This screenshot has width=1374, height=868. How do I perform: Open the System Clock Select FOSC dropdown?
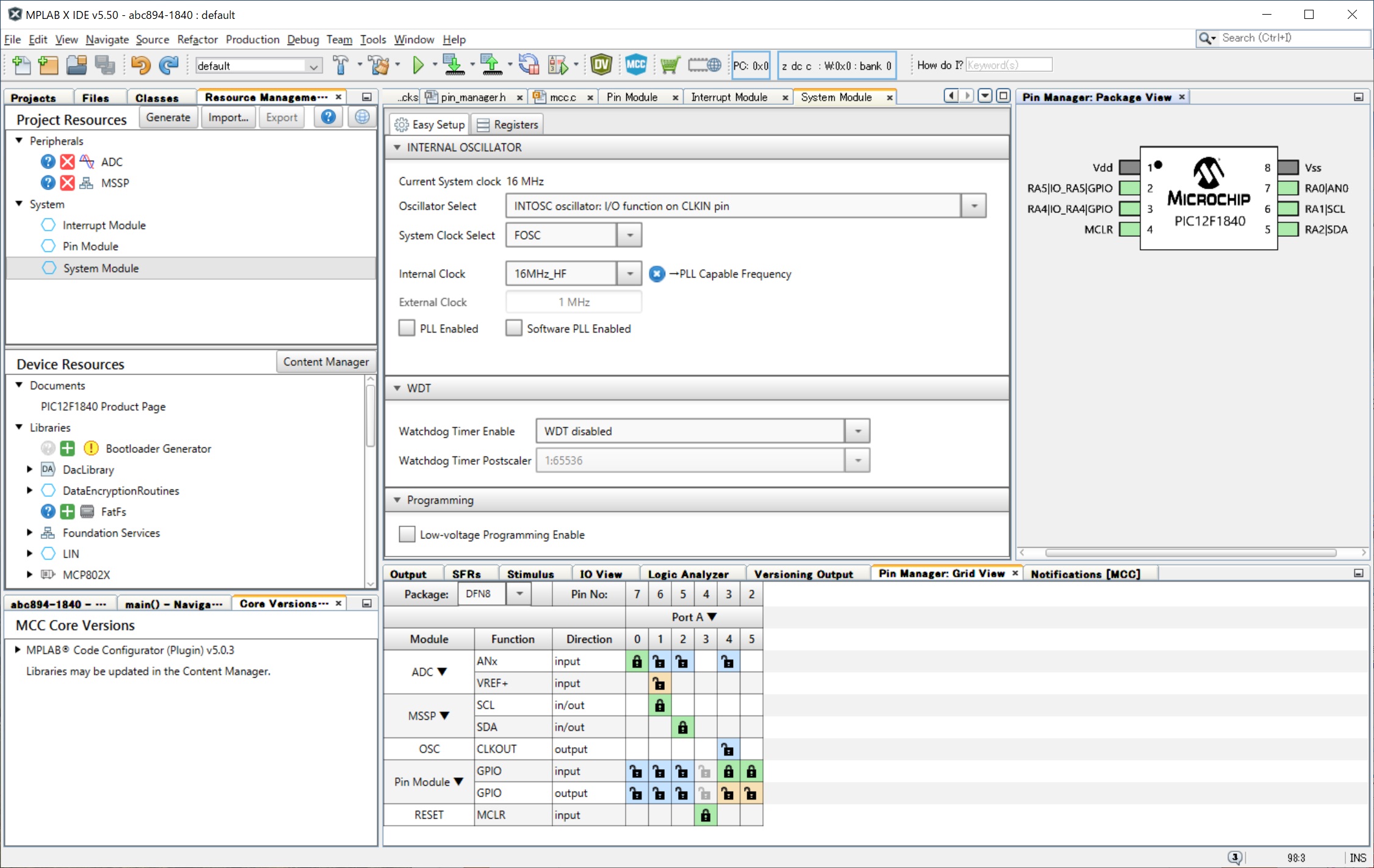629,235
